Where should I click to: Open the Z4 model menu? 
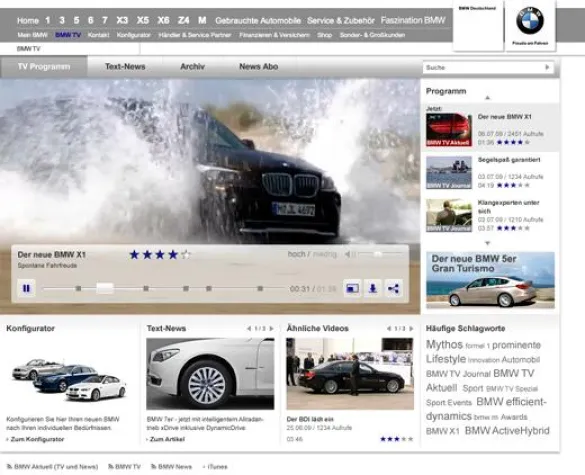tap(184, 20)
